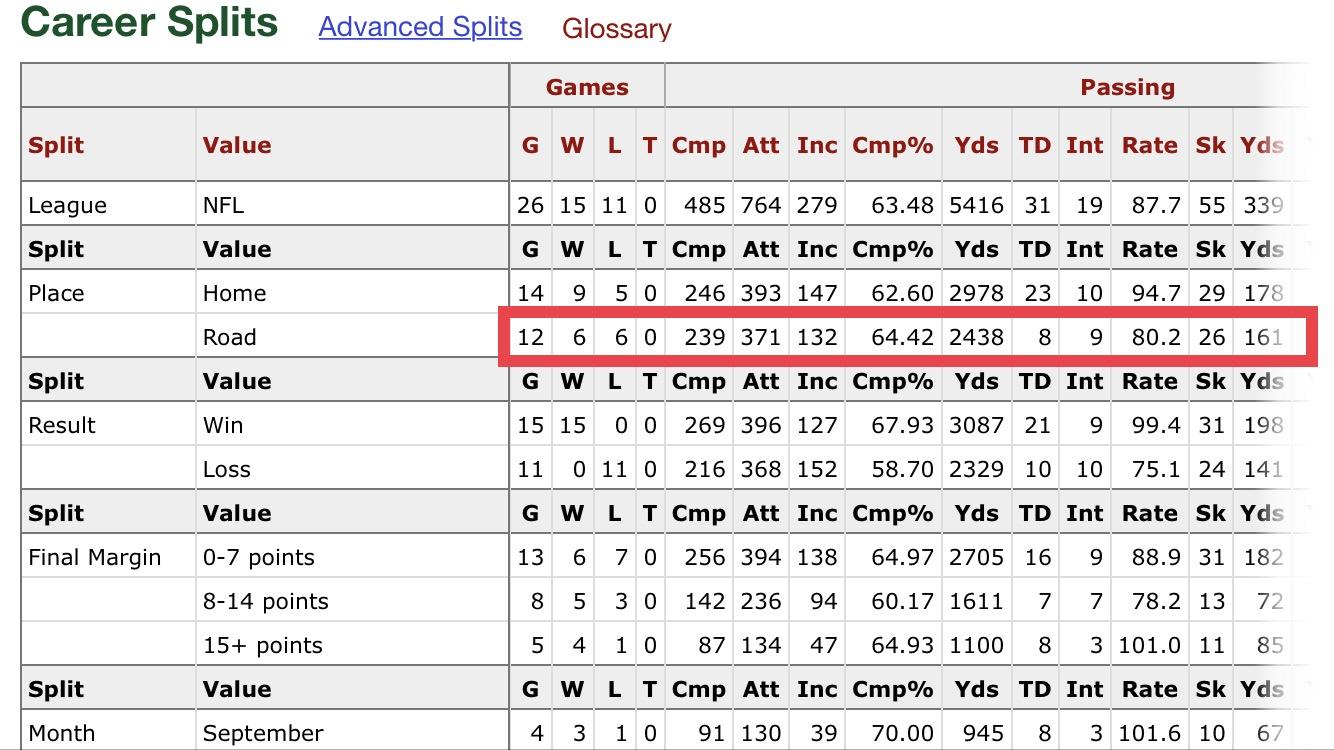This screenshot has width=1334, height=750.
Task: Click the September month value
Action: [263, 734]
